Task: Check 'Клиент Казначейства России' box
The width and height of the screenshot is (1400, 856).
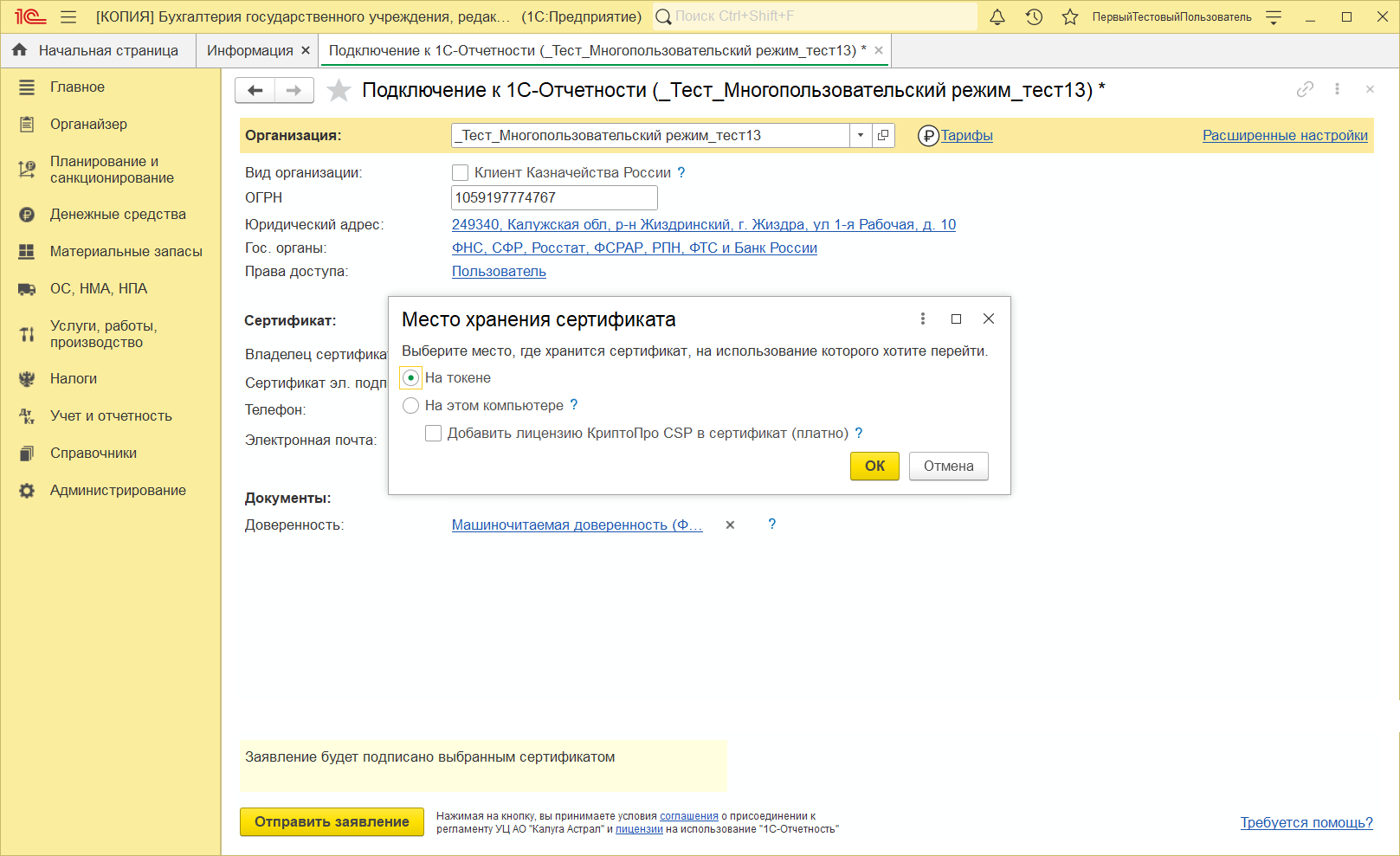Action: point(461,172)
